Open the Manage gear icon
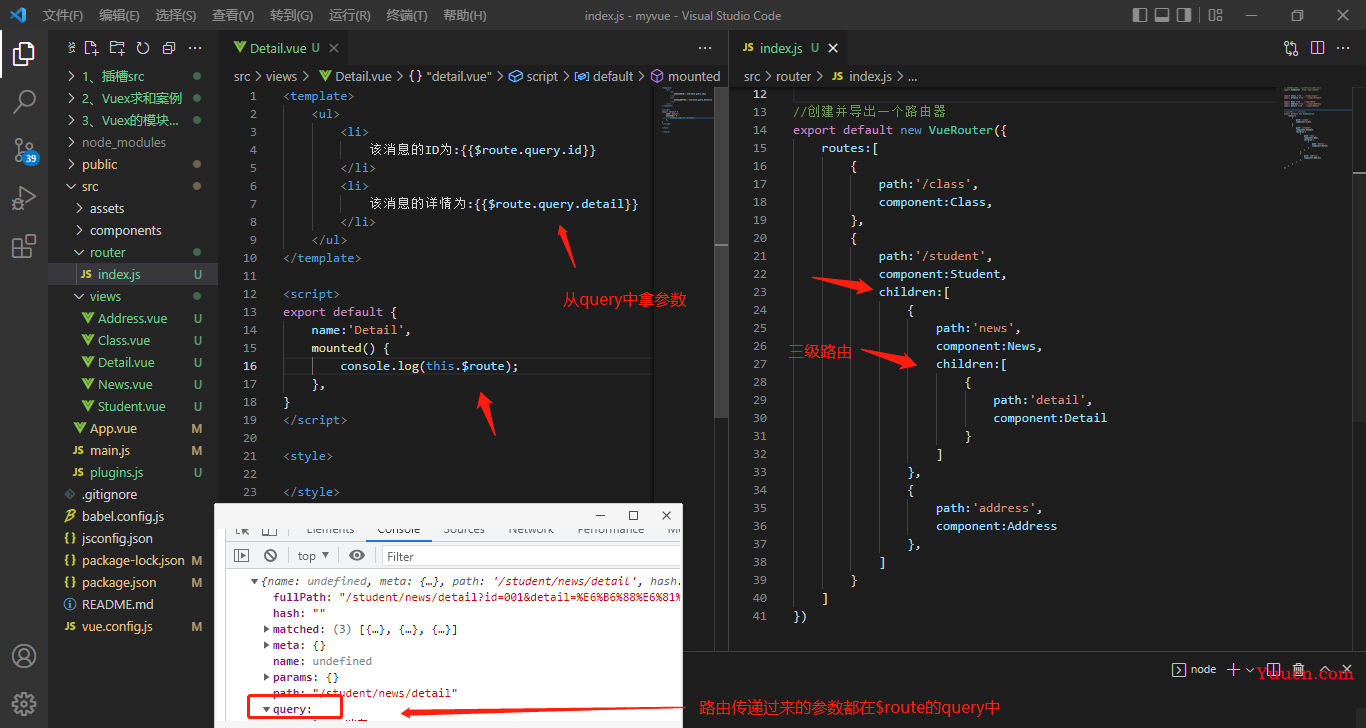 pos(24,703)
